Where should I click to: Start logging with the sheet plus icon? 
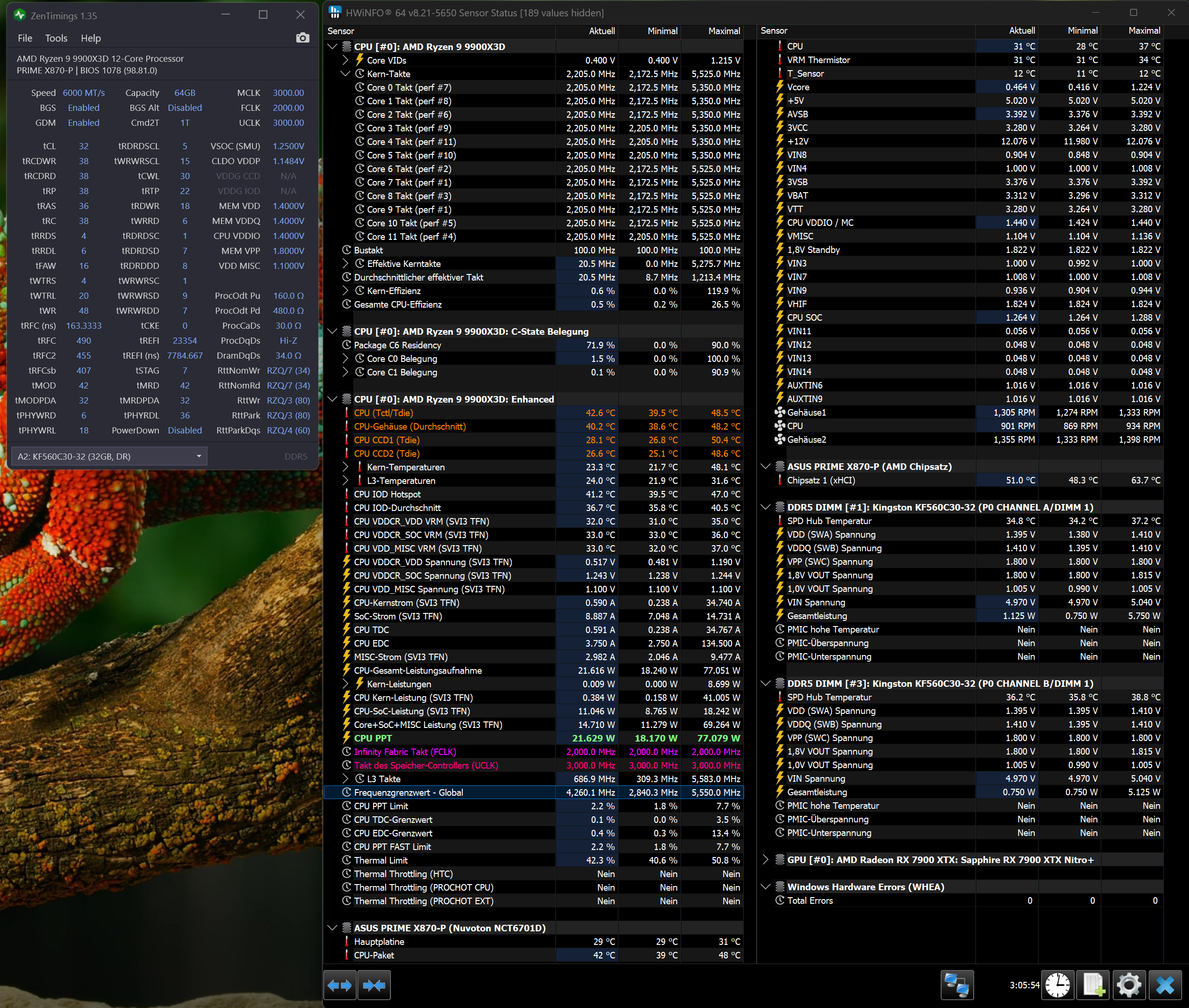tap(1093, 985)
